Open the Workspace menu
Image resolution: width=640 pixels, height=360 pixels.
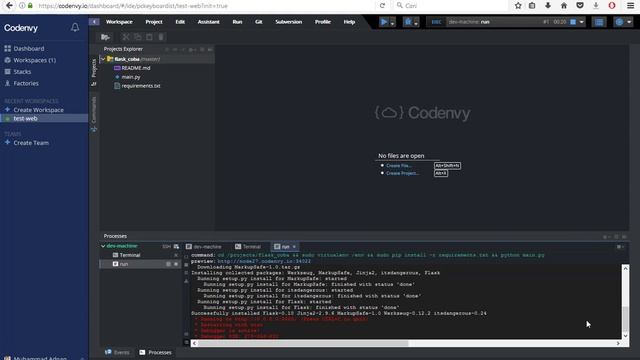119,22
